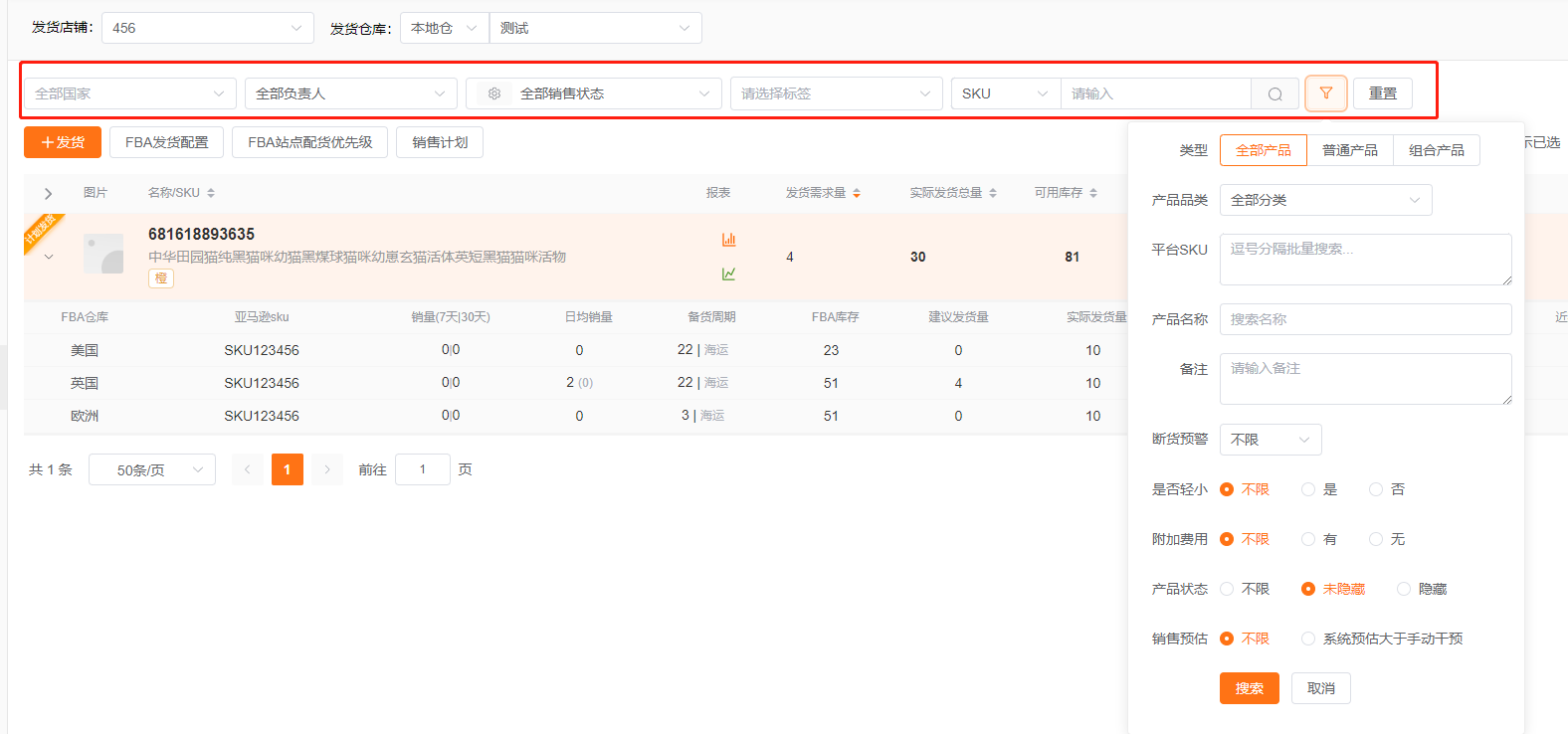Expand all rows using header chevron
Image resolution: width=1568 pixels, height=734 pixels.
[x=48, y=193]
